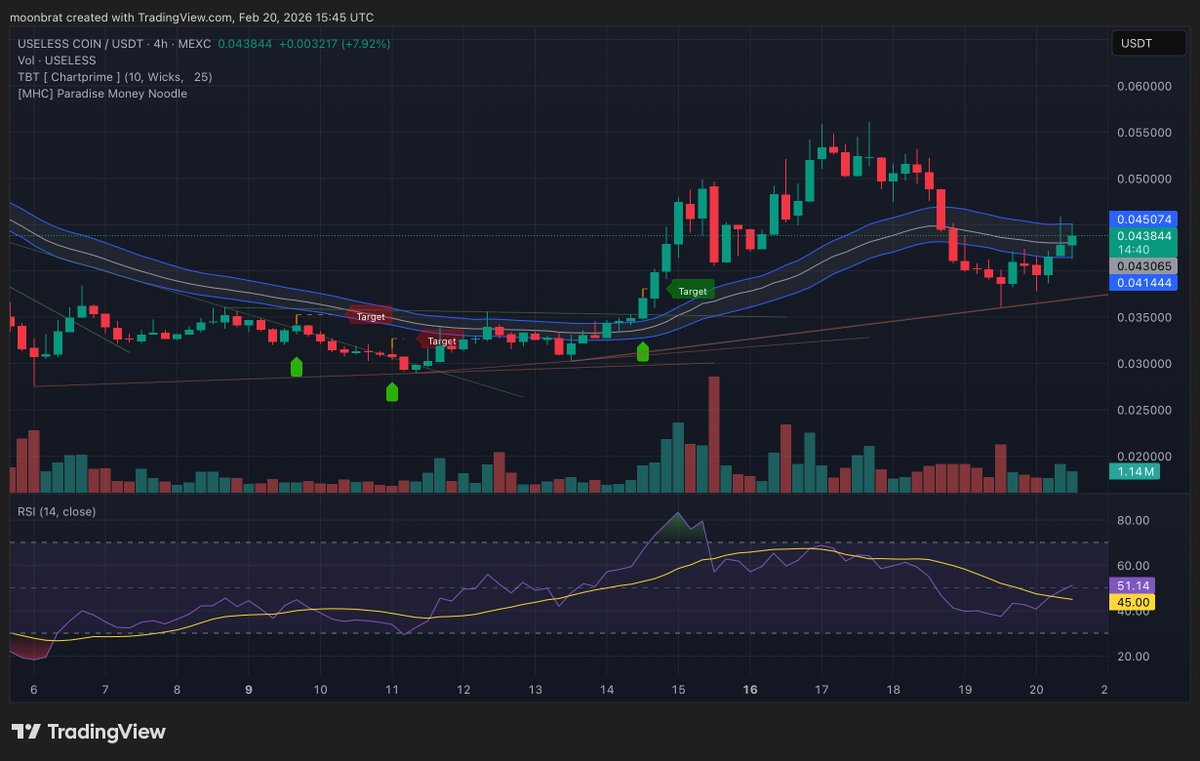Click the 1.14 M volume value tag
Image resolution: width=1200 pixels, height=761 pixels.
(x=1135, y=471)
